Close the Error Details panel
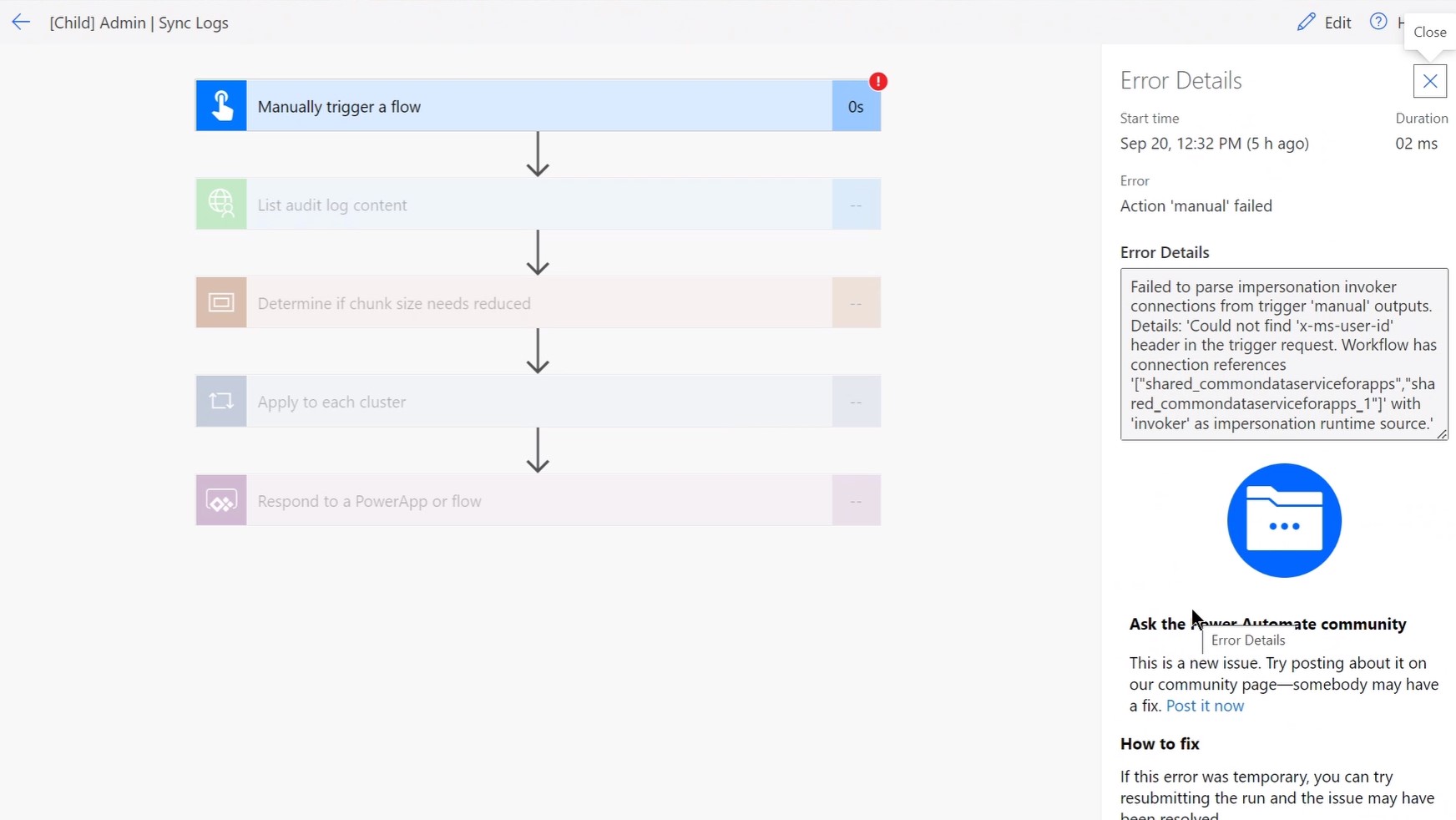Viewport: 1456px width, 820px height. coord(1429,81)
